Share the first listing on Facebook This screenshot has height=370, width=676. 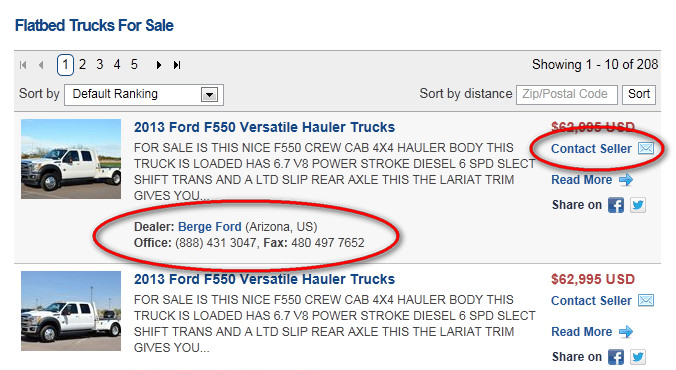tap(616, 205)
